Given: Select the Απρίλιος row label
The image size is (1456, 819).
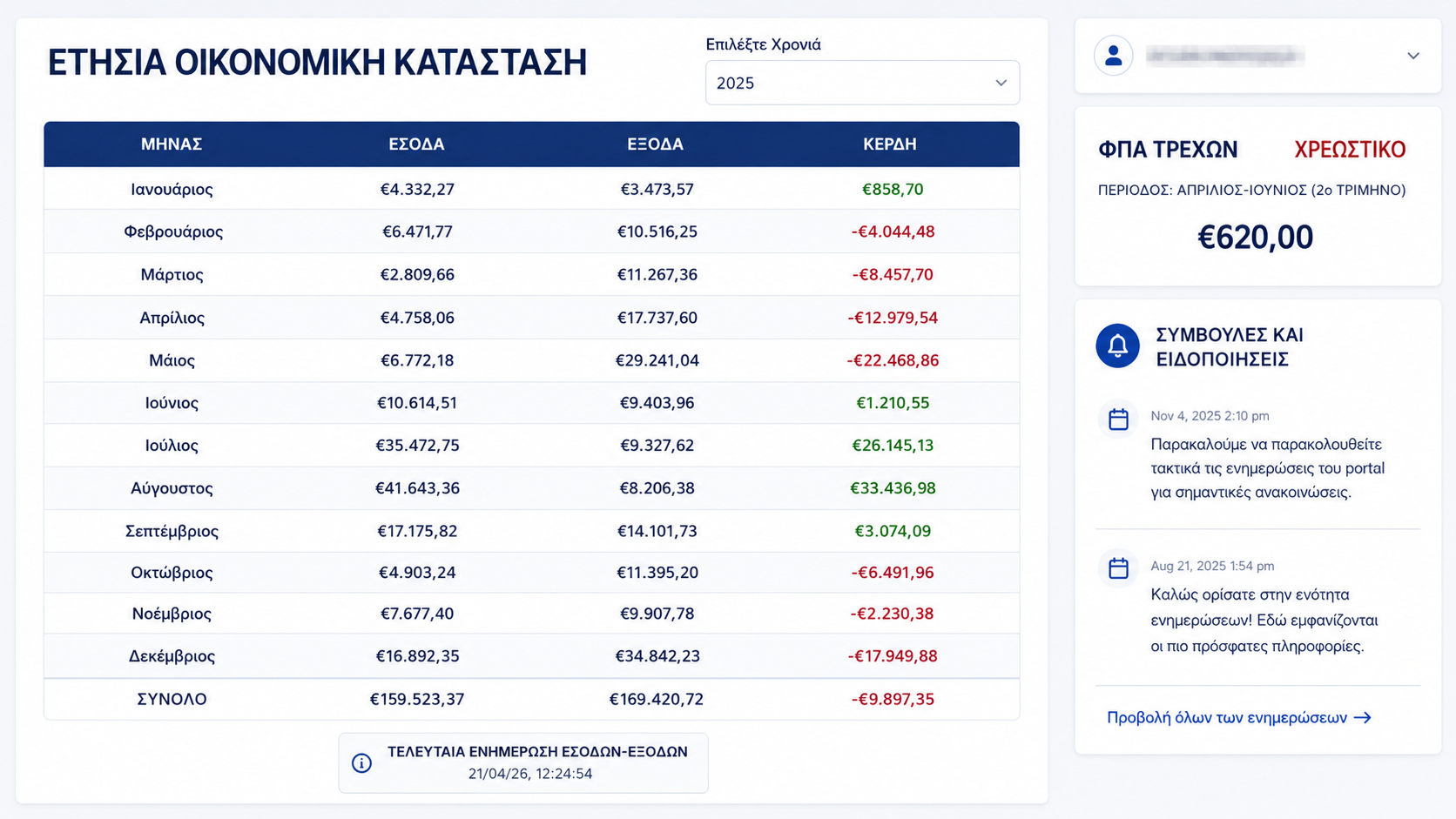Looking at the screenshot, I should (172, 318).
